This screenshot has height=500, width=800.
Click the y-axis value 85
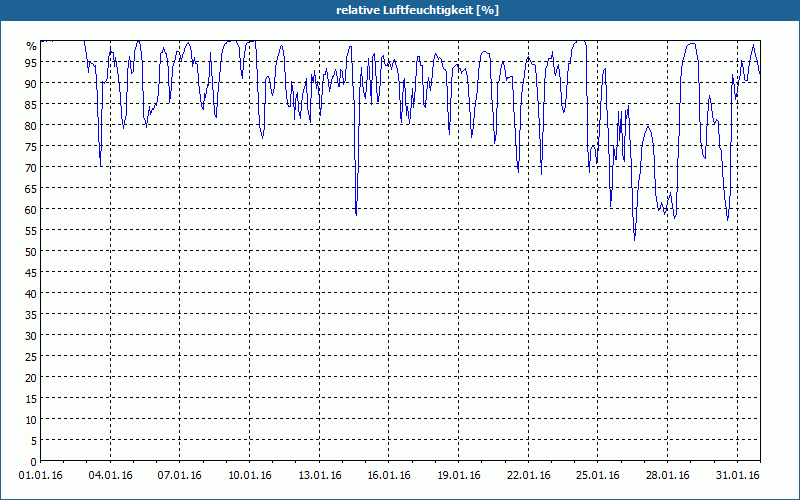31,105
